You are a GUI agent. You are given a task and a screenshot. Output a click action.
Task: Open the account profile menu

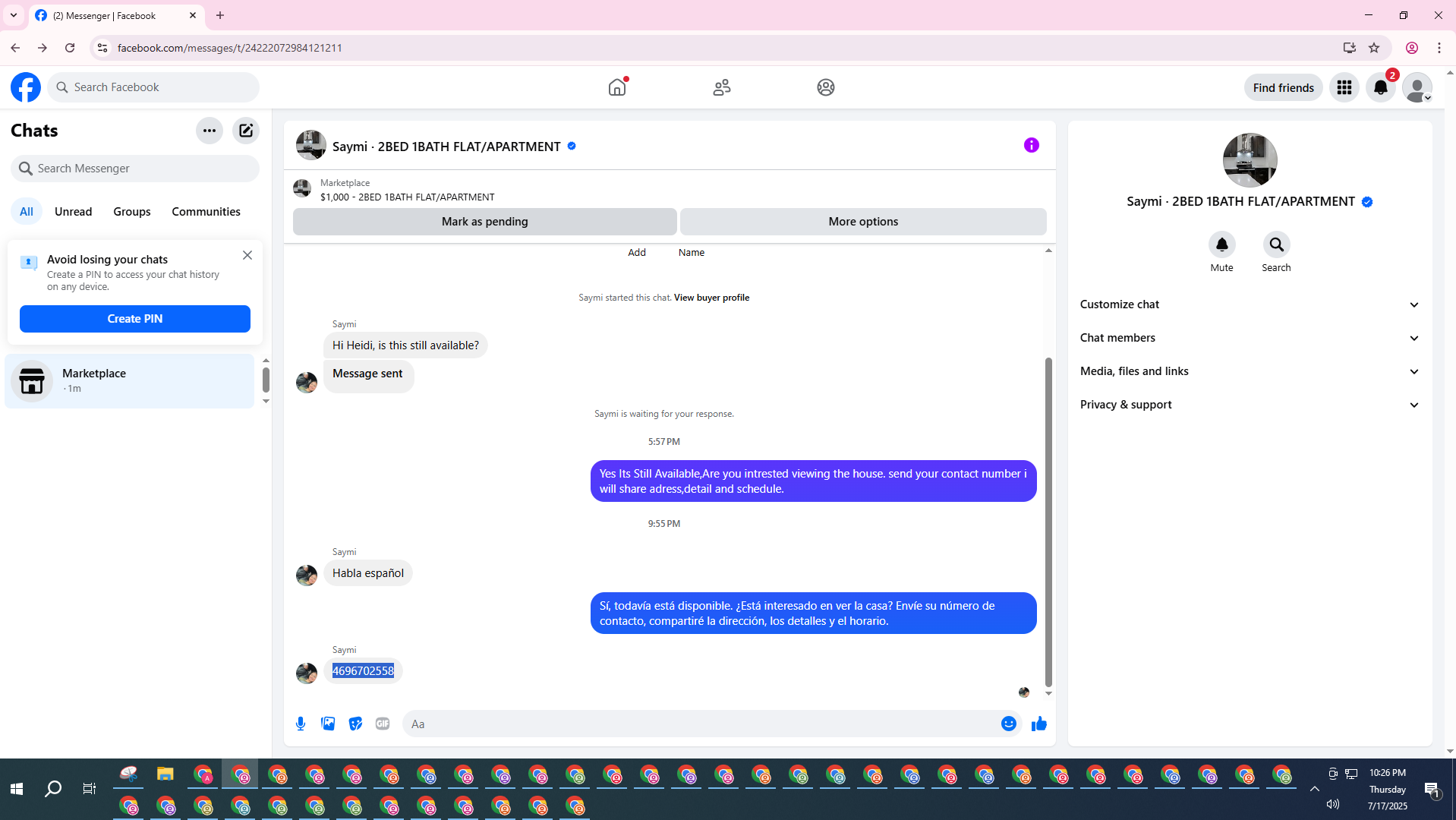coord(1417,87)
